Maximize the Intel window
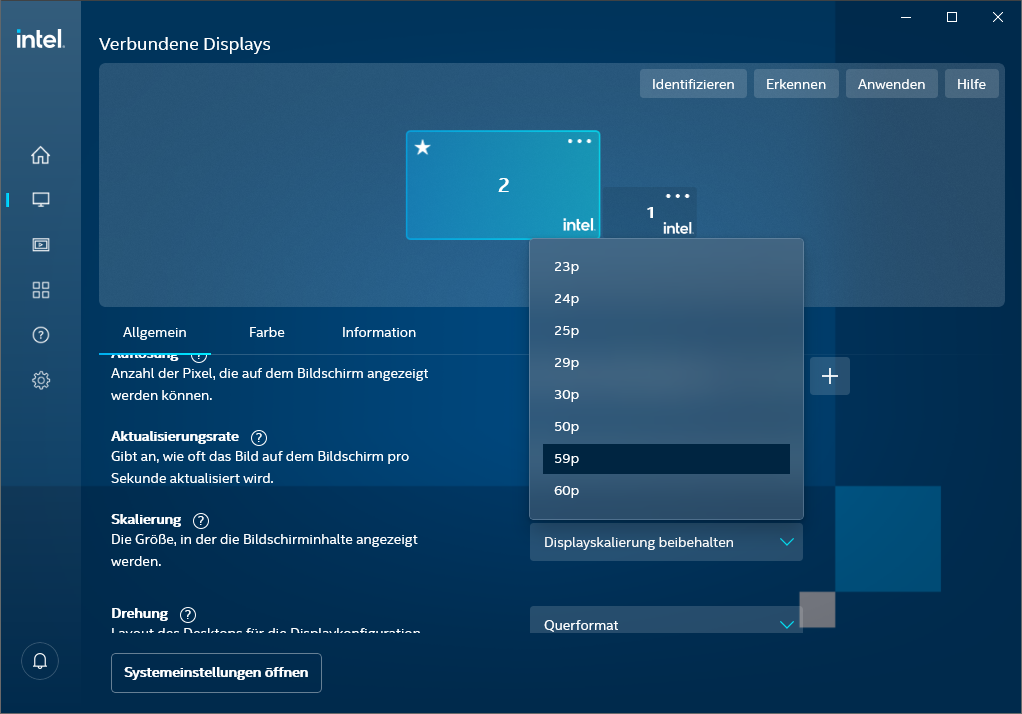This screenshot has height=714, width=1022. pyautogui.click(x=952, y=18)
